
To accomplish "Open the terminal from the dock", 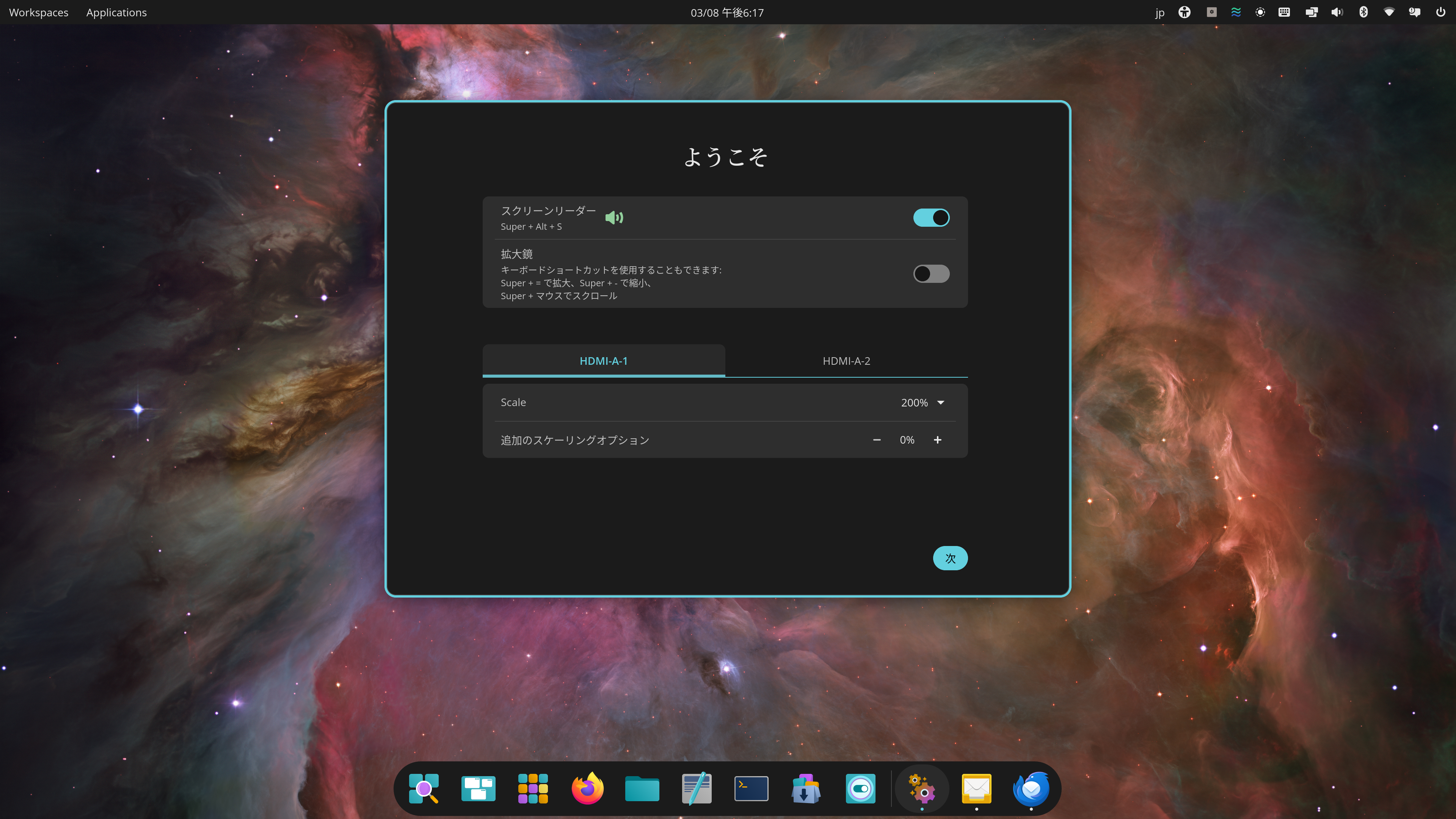I will [751, 789].
